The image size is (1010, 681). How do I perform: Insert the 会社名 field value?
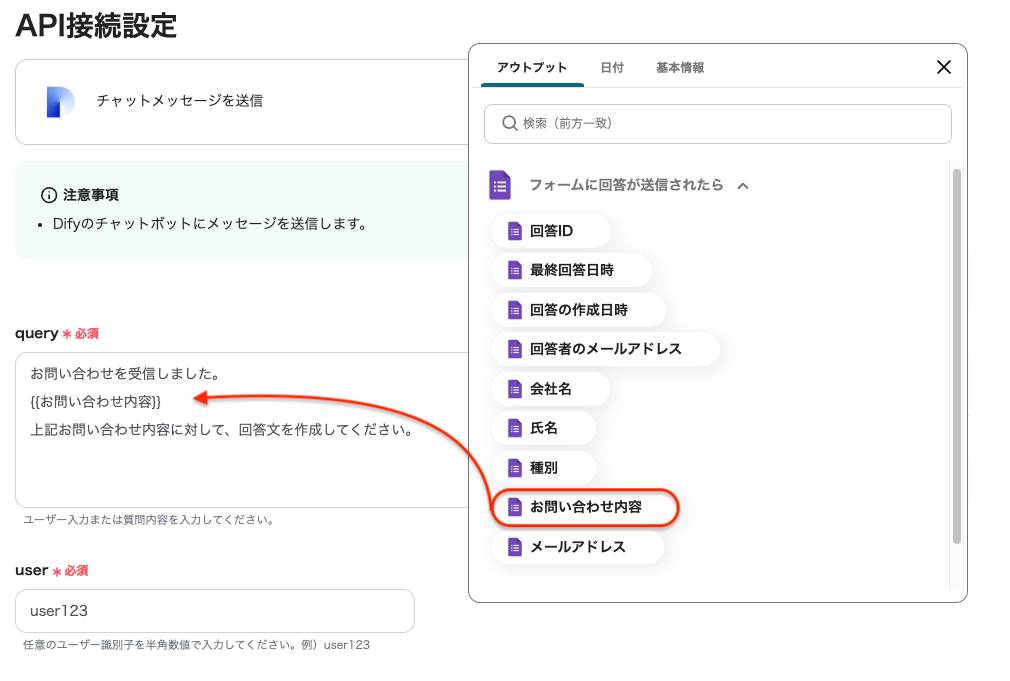[550, 388]
